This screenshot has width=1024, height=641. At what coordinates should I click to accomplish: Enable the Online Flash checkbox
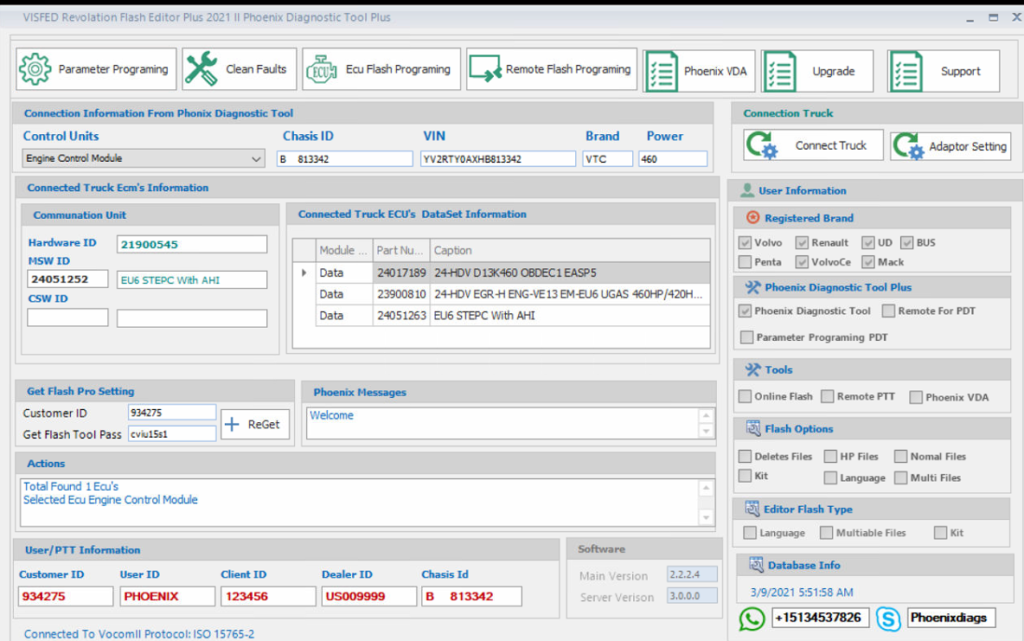click(x=745, y=396)
